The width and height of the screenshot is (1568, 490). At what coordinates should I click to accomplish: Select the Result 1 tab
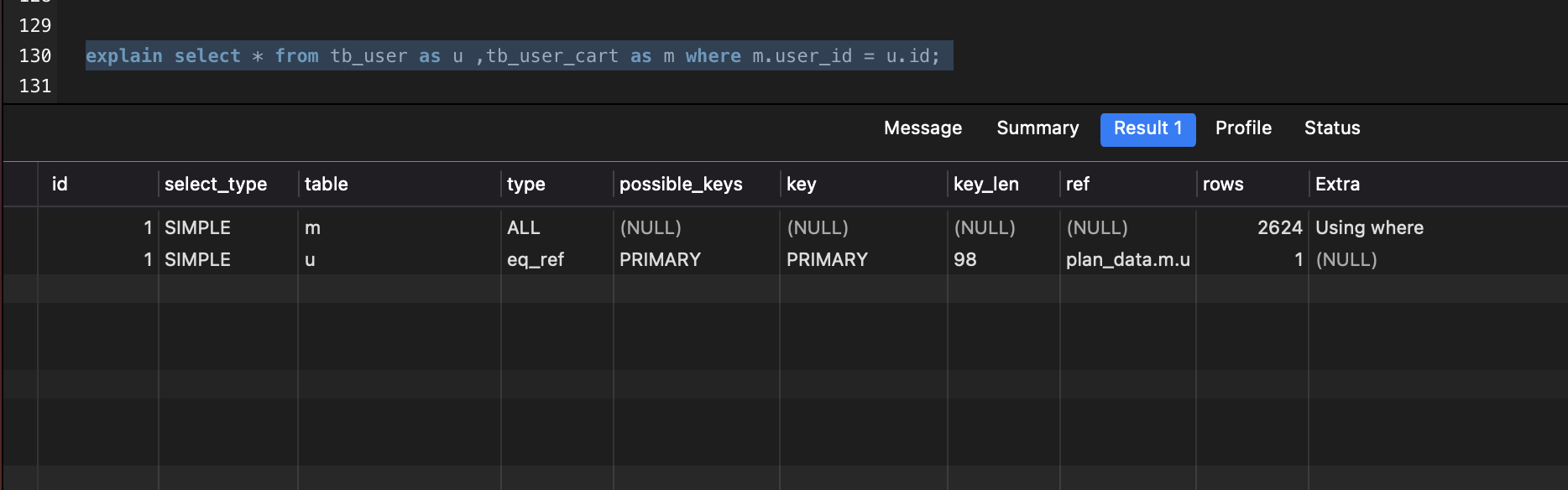[1147, 129]
